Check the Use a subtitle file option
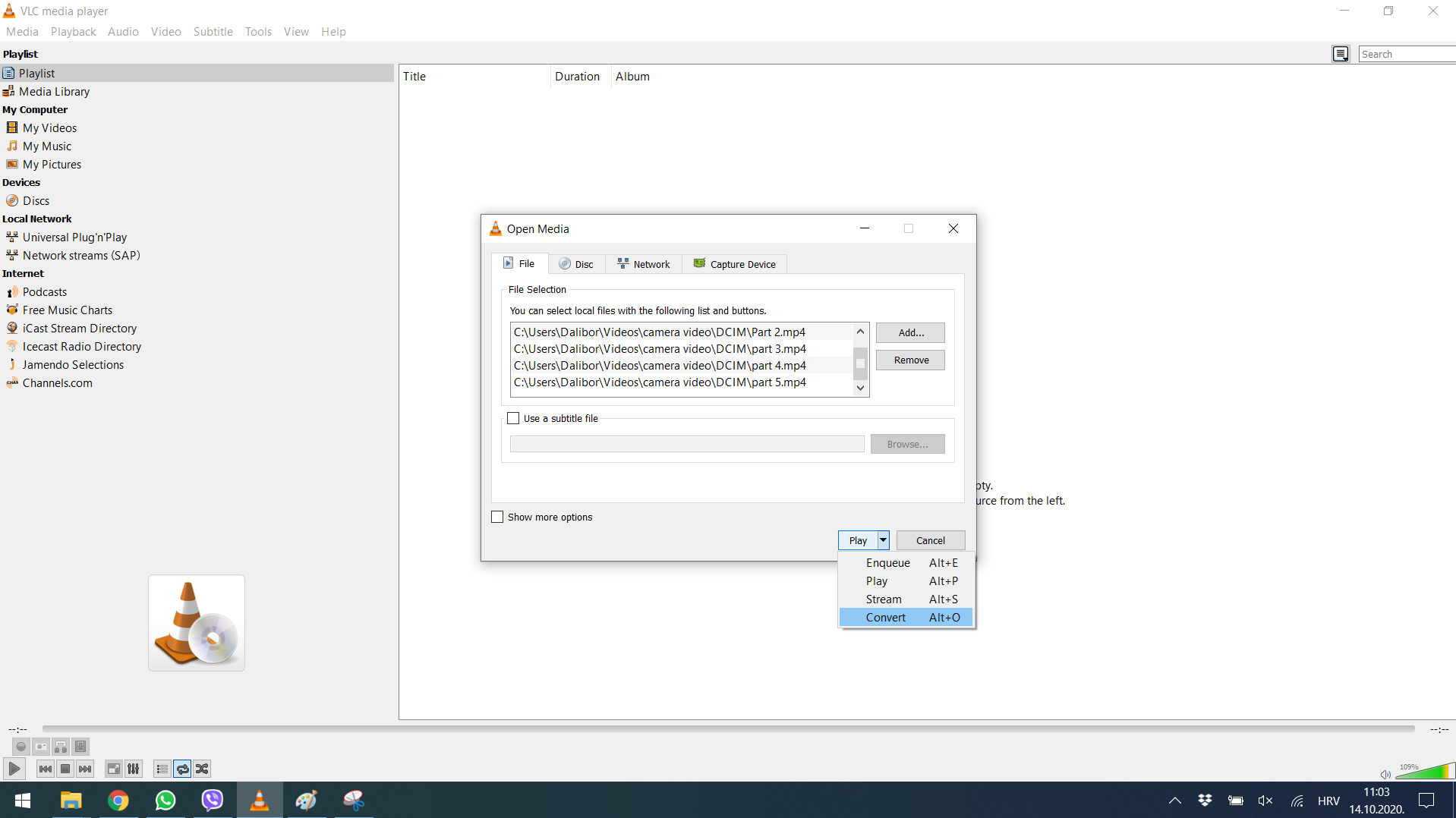1456x818 pixels. pos(513,417)
